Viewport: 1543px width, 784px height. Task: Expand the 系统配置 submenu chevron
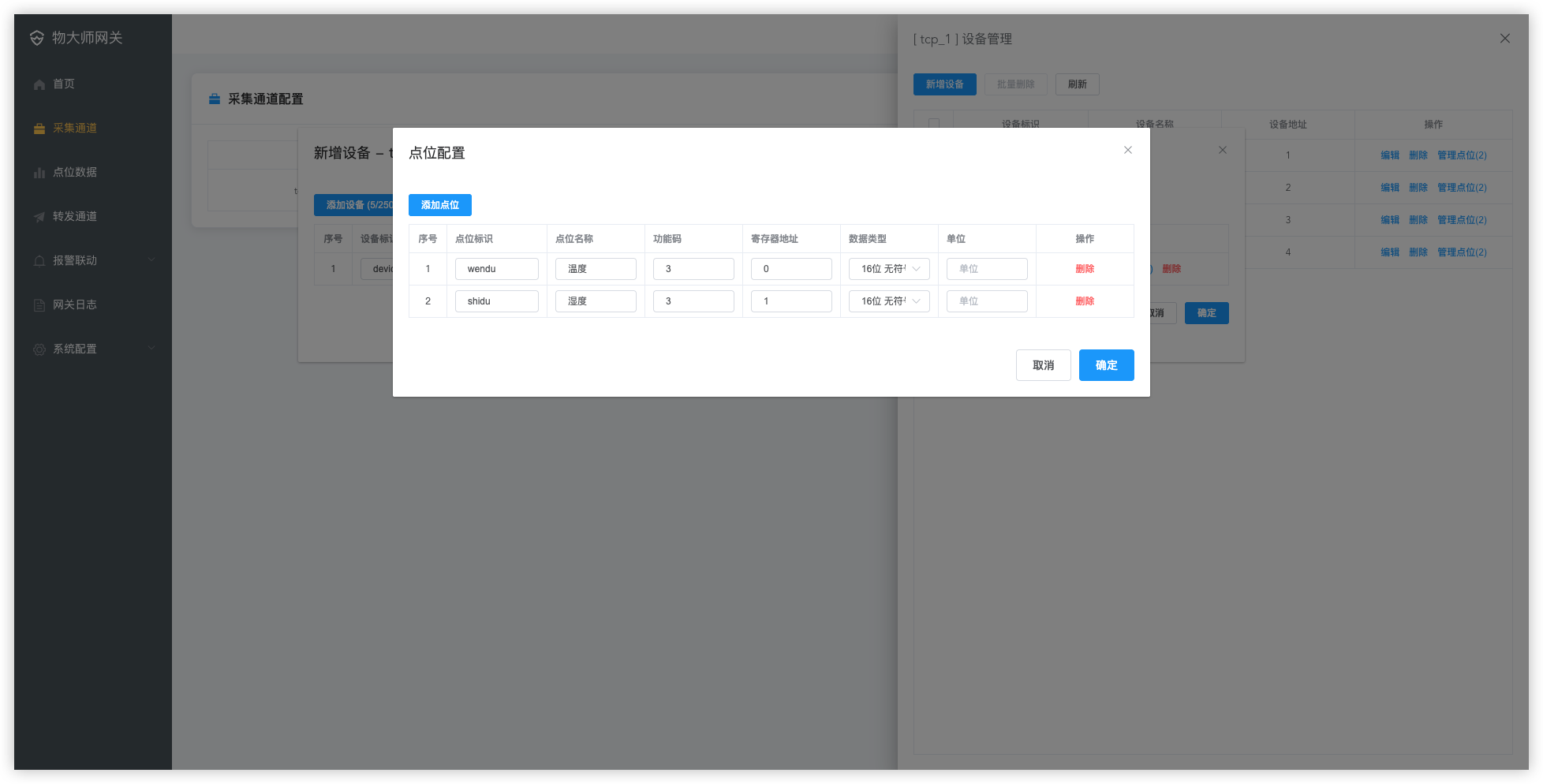(x=151, y=349)
